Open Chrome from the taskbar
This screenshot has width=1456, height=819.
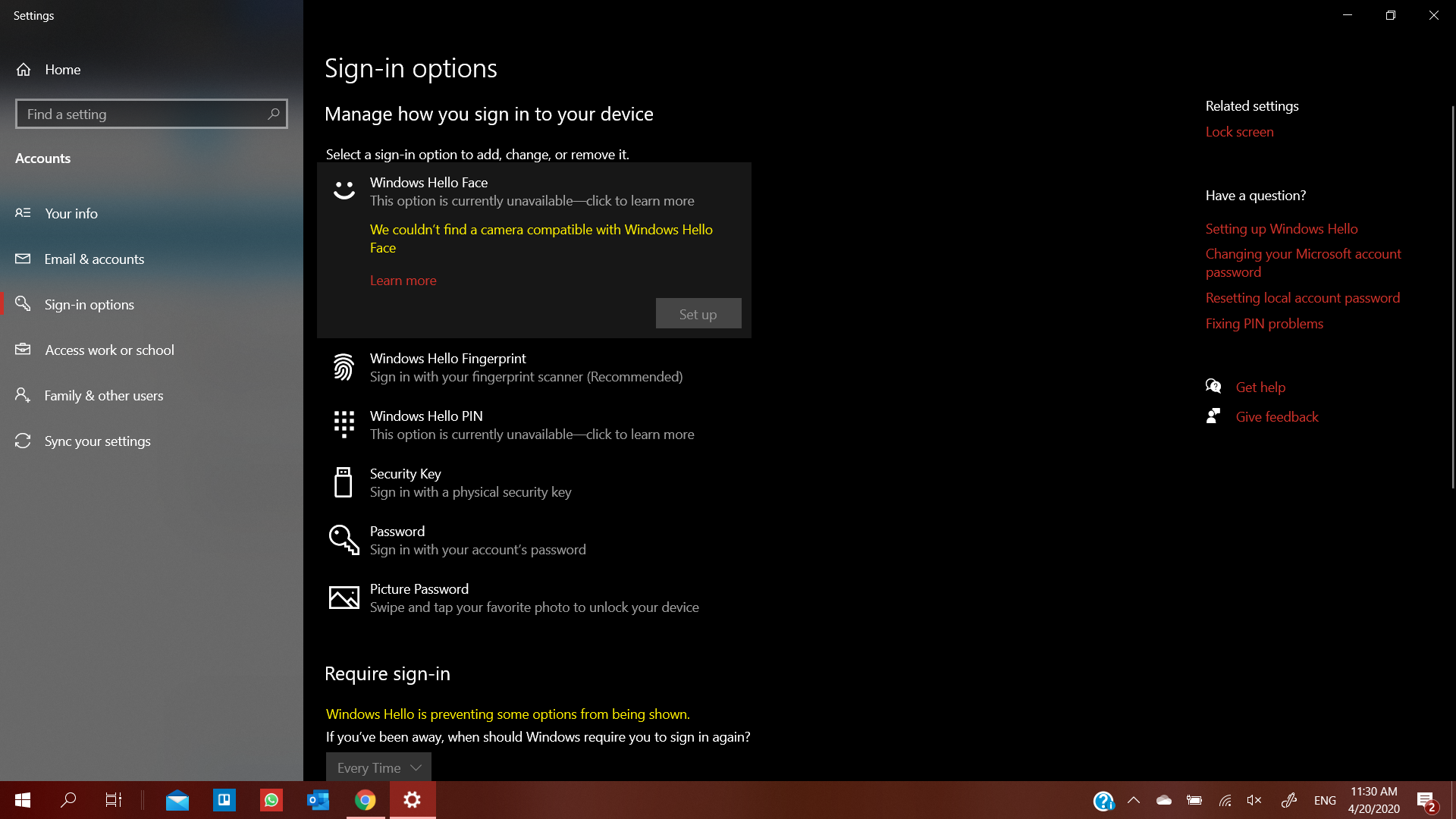[366, 800]
